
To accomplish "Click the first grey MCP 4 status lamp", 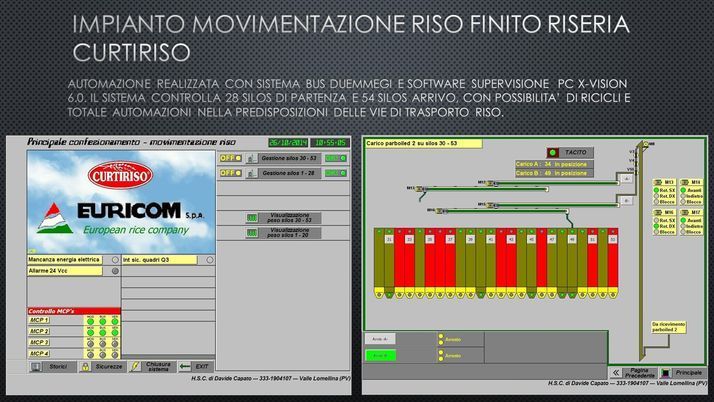I will (x=91, y=355).
